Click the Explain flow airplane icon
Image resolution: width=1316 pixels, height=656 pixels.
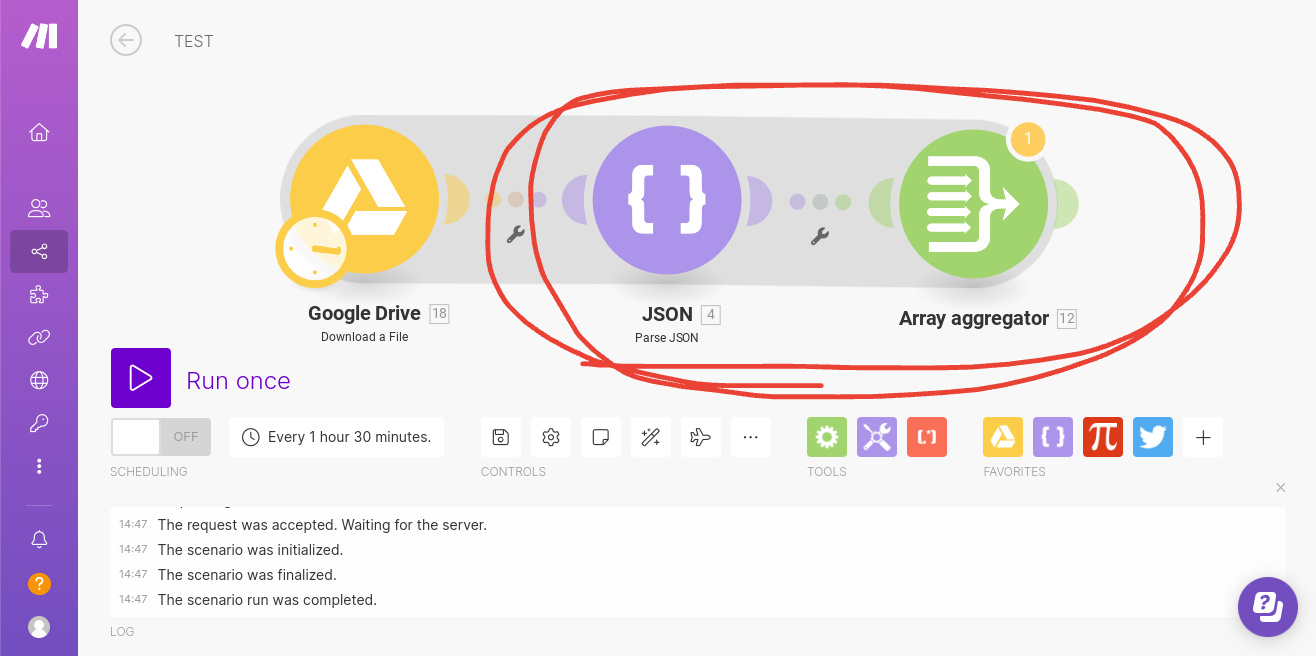click(x=701, y=437)
